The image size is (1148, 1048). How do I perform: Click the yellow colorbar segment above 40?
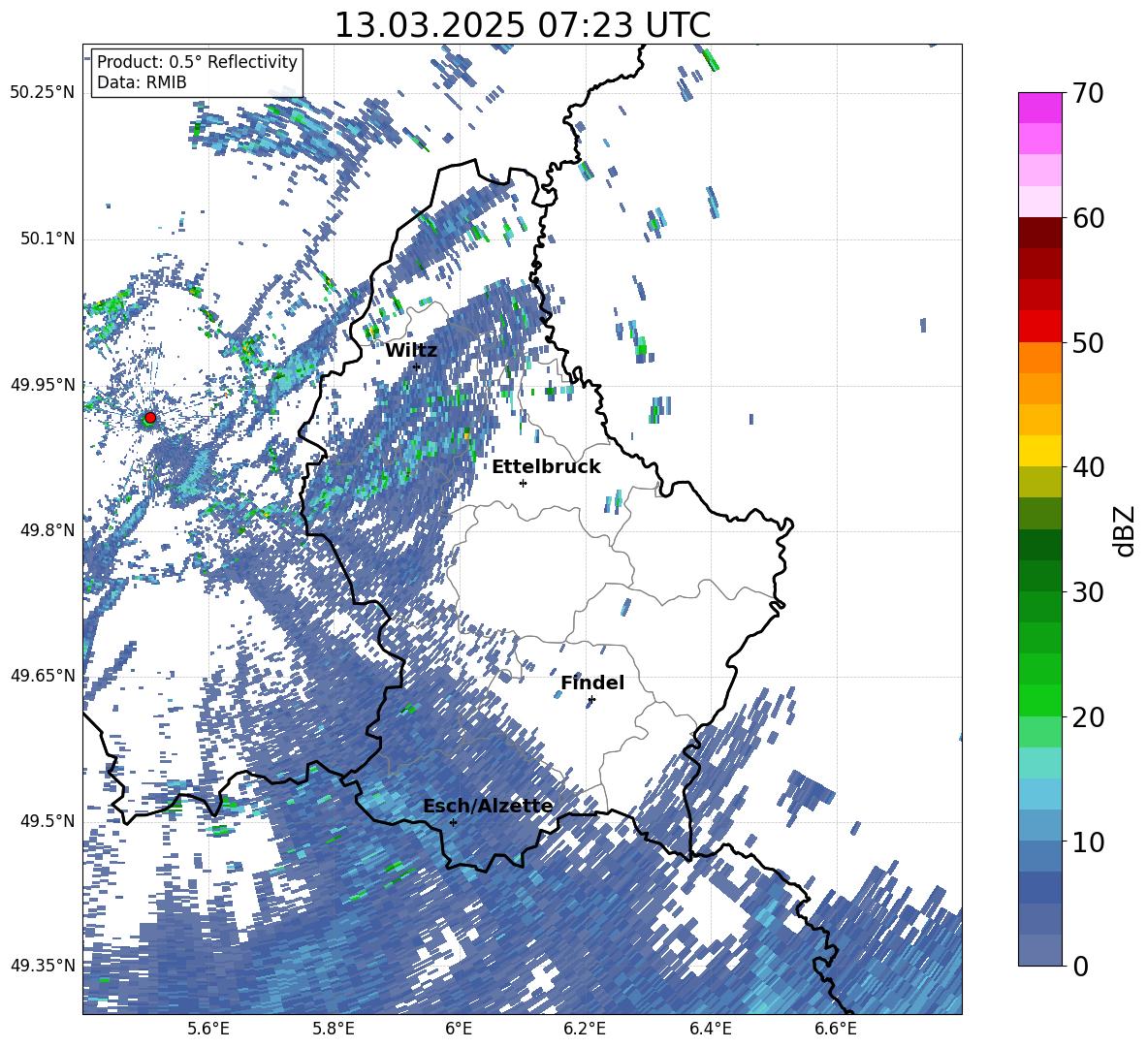pos(1039,451)
